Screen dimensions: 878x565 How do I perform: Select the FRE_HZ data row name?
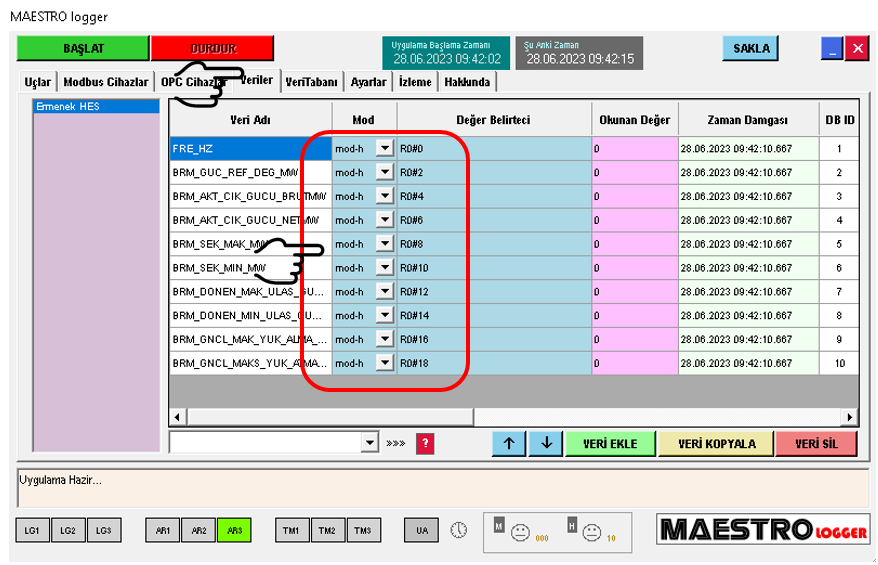[251, 148]
